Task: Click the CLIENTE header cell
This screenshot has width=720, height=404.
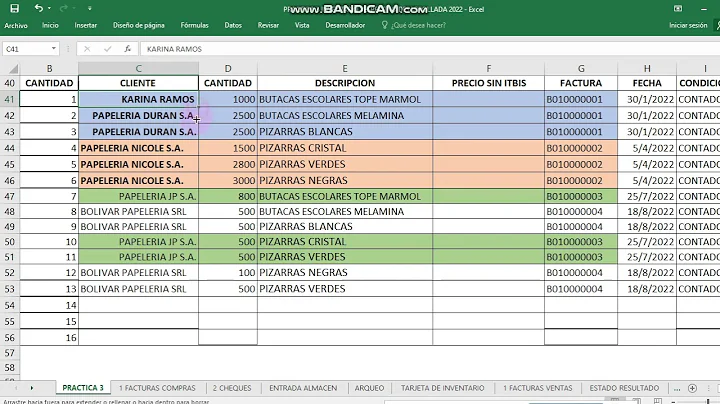Action: (x=138, y=83)
